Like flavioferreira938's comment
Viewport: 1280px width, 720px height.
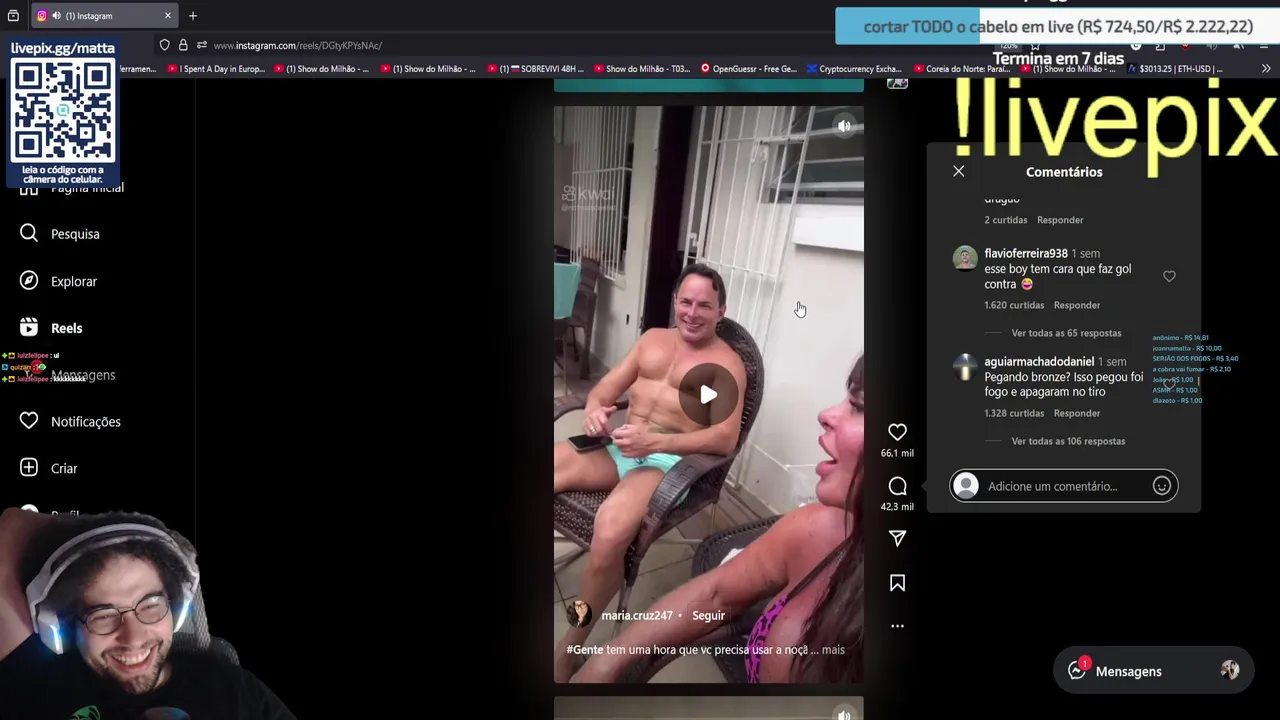(x=1169, y=276)
